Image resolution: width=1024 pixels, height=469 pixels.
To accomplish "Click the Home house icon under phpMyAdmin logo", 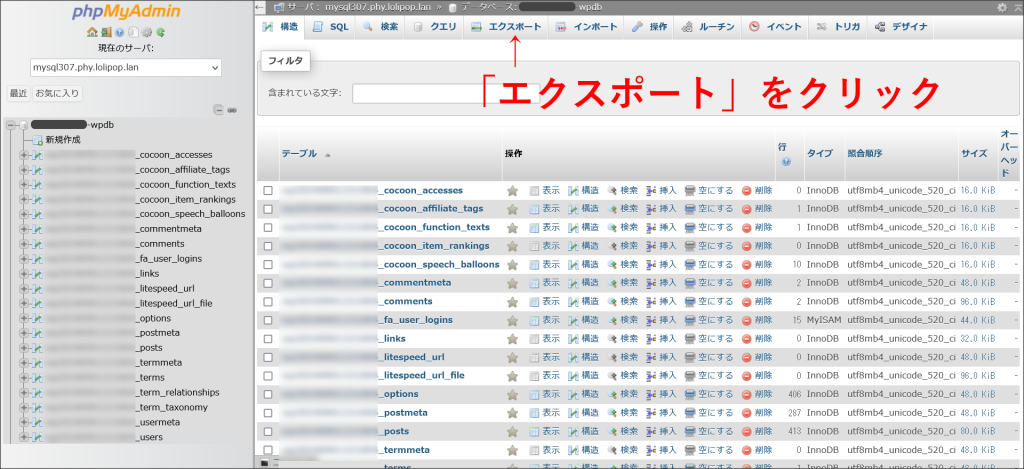I will pos(91,31).
